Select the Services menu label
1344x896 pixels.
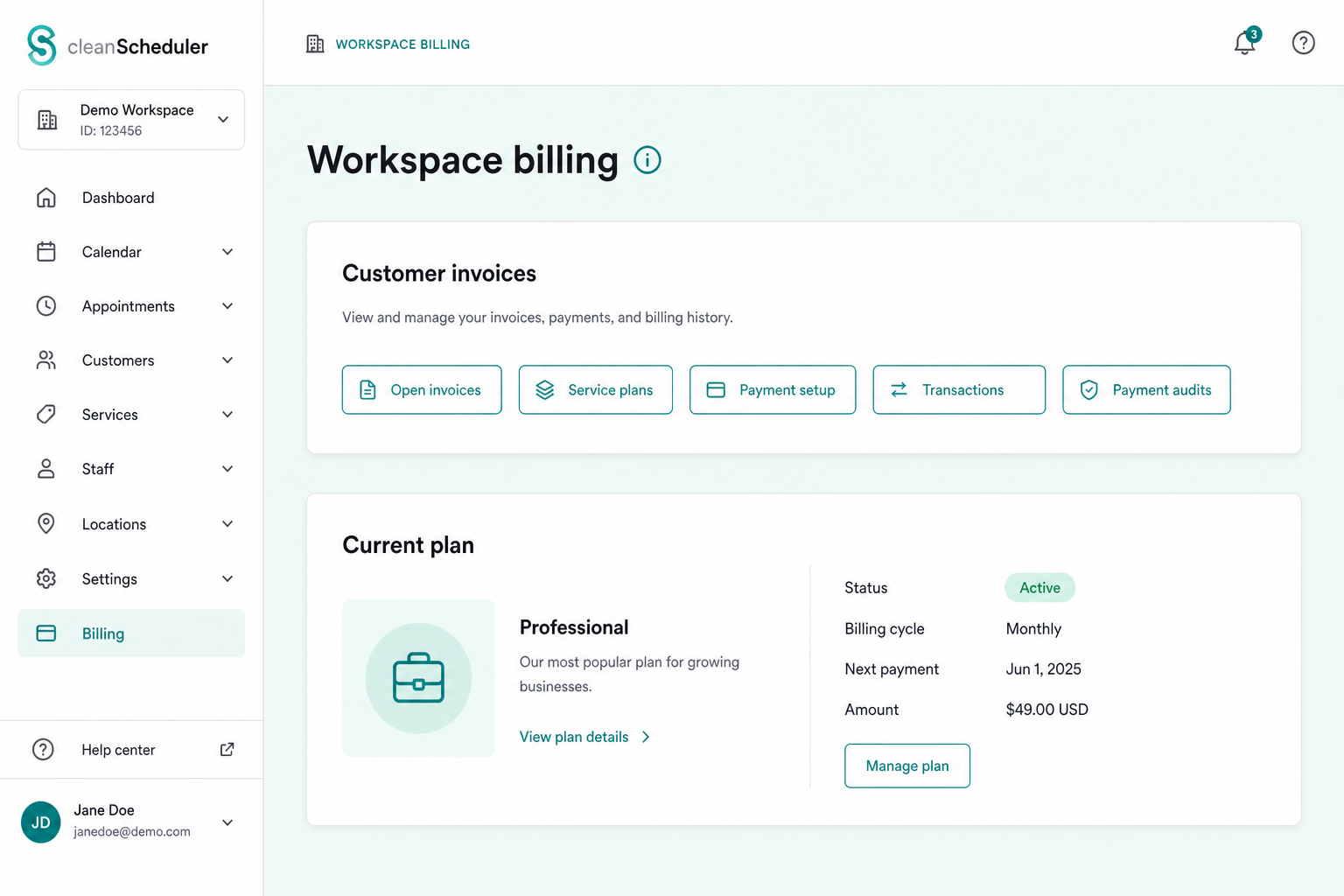pos(110,415)
